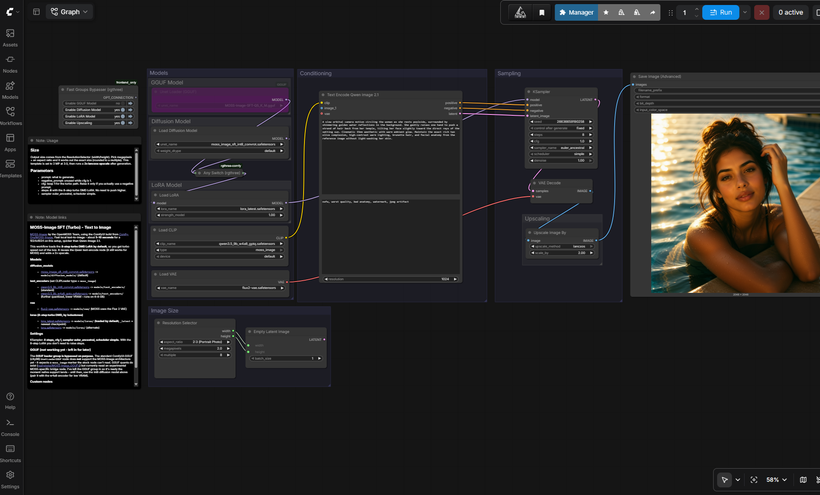Viewport: 820px width, 495px height.
Task: Adjust the scale_by value in Upscale Image By
Action: click(562, 253)
